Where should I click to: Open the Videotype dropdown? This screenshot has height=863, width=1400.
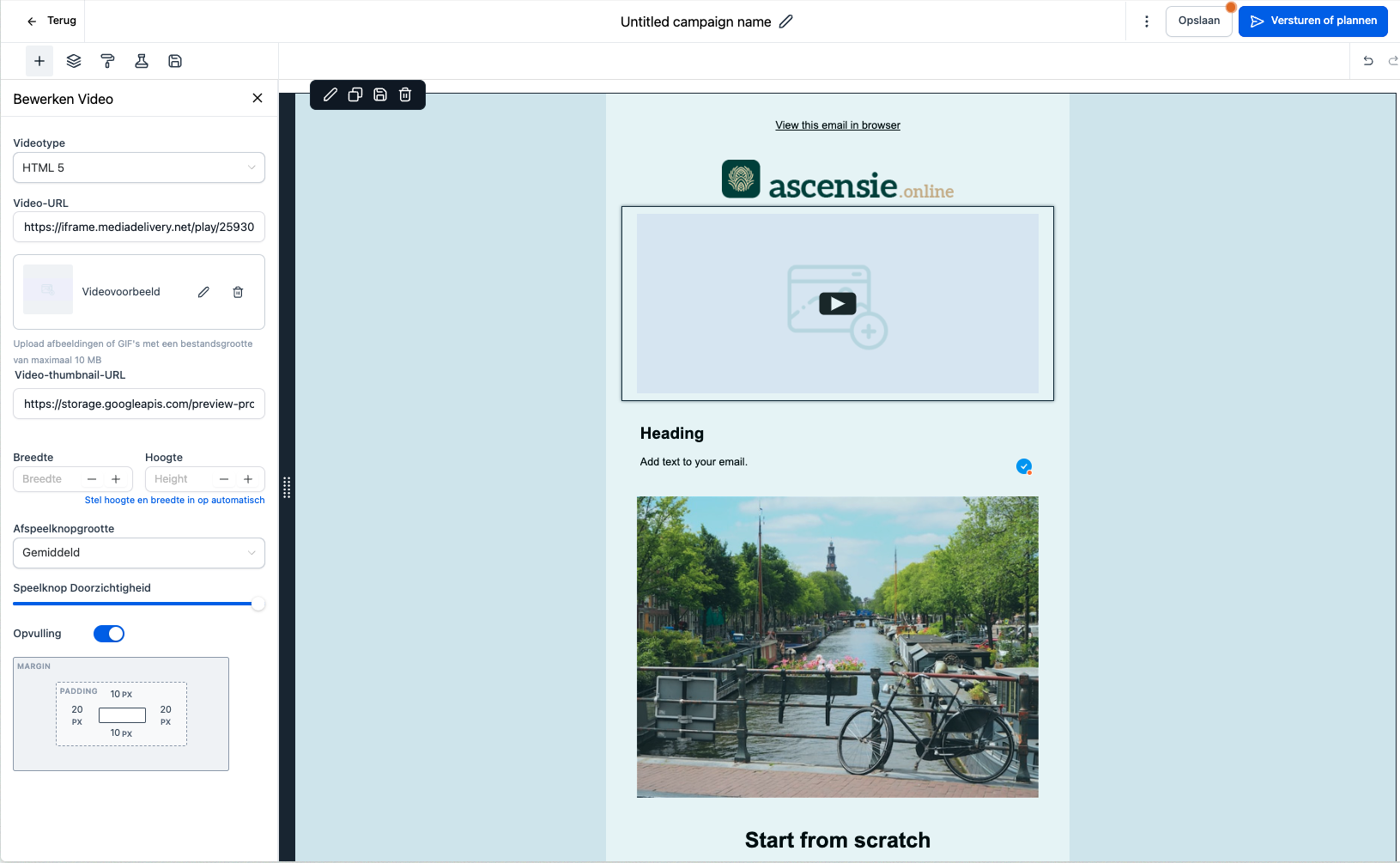point(139,167)
